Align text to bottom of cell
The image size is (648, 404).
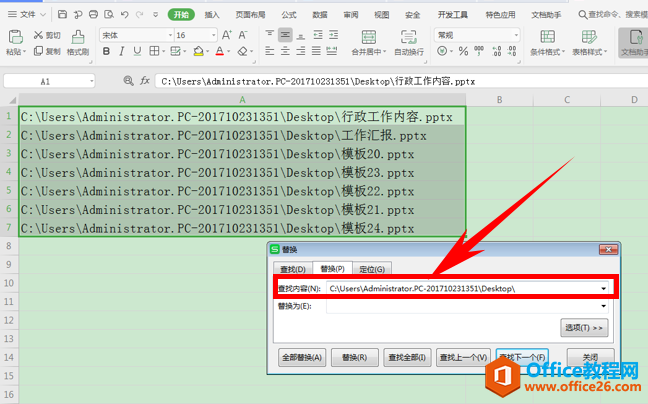pyautogui.click(x=301, y=35)
